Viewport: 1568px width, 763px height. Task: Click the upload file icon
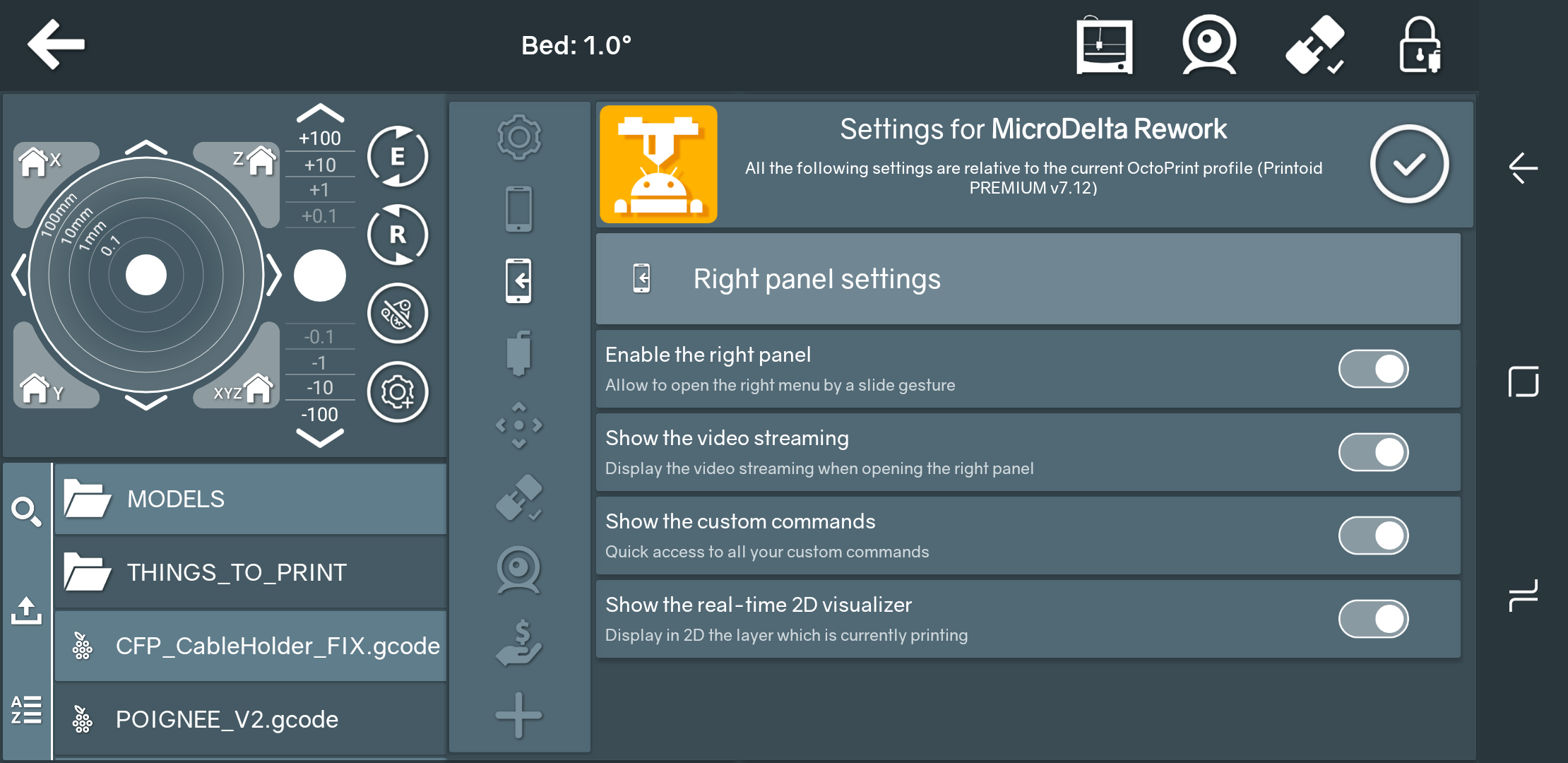coord(26,610)
